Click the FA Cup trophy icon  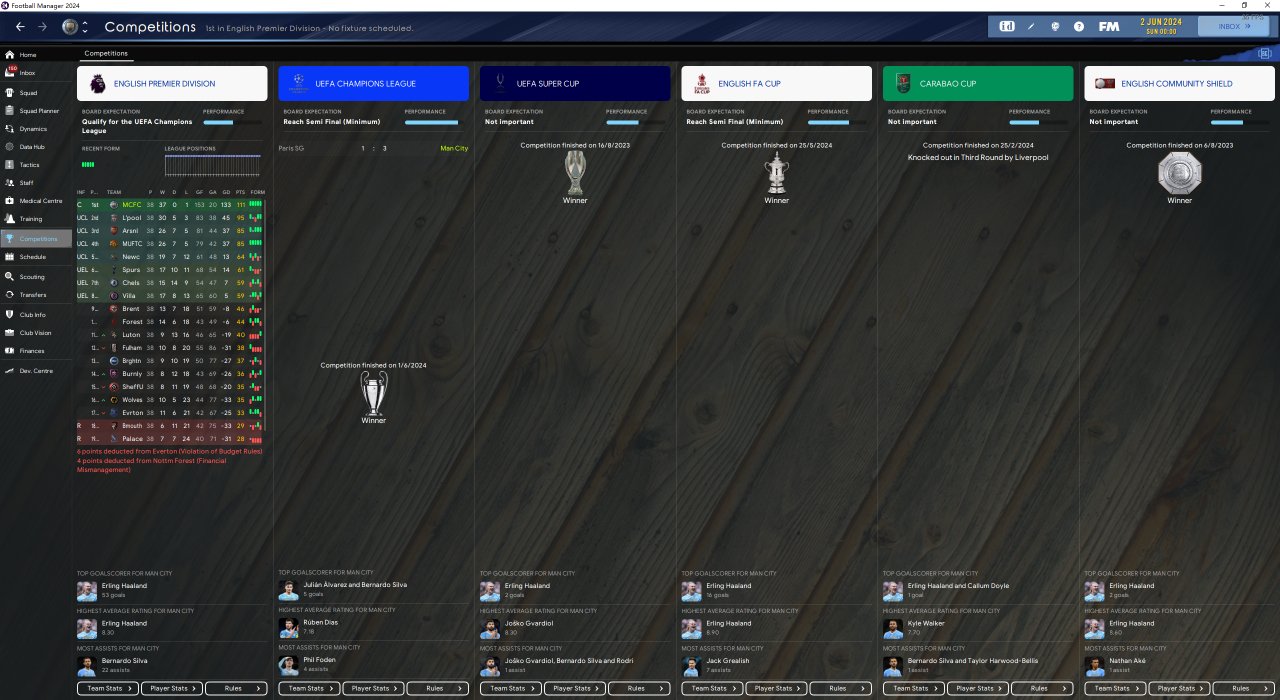tap(777, 173)
